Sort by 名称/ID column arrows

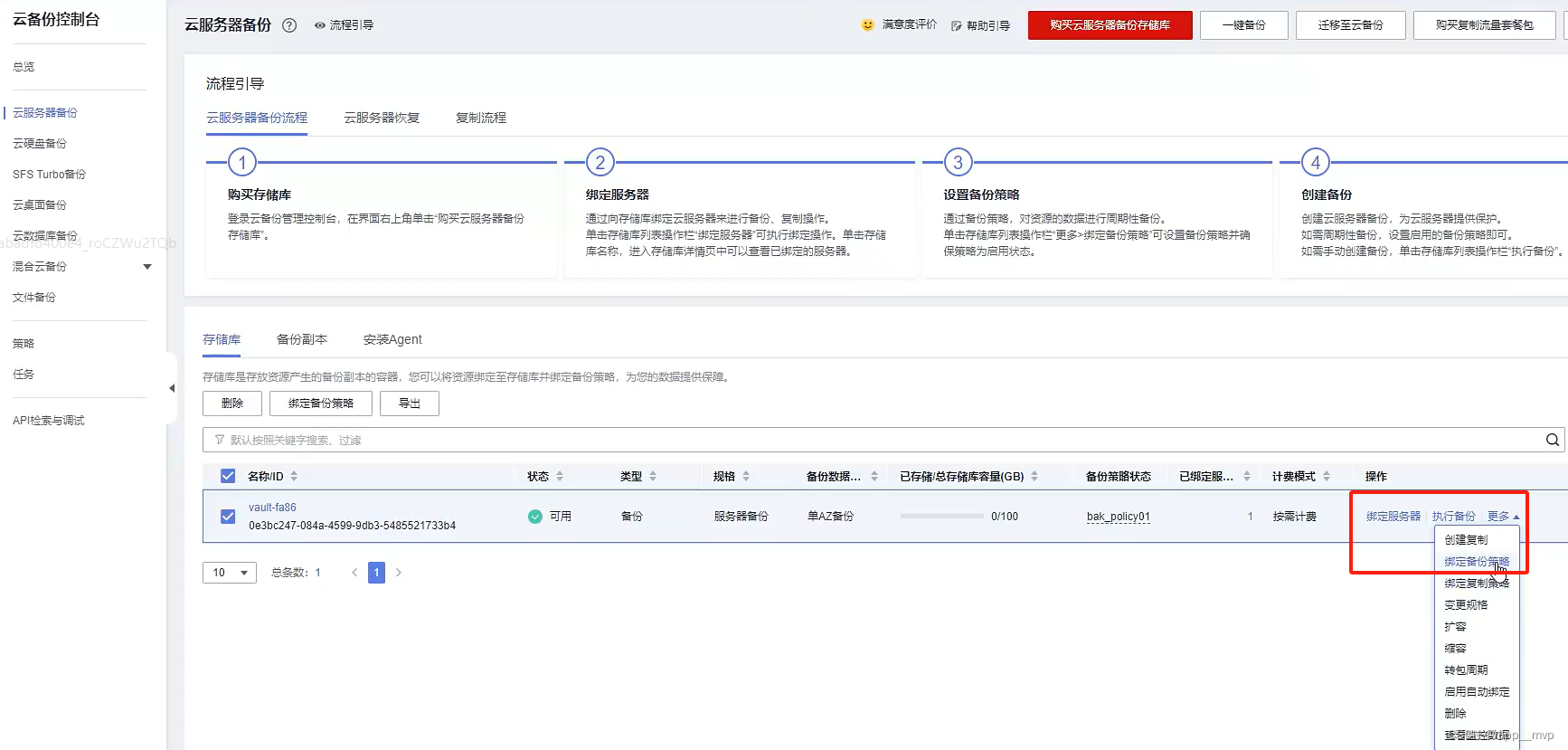tap(294, 476)
